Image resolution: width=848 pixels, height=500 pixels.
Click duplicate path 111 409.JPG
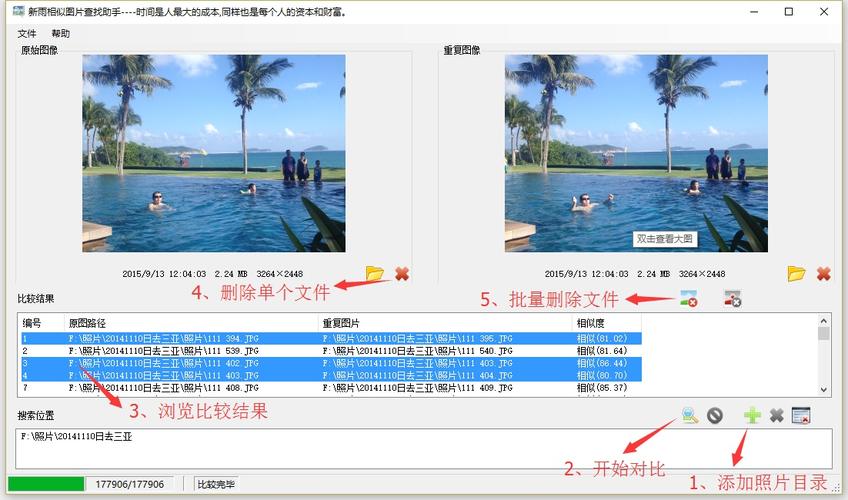click(418, 388)
